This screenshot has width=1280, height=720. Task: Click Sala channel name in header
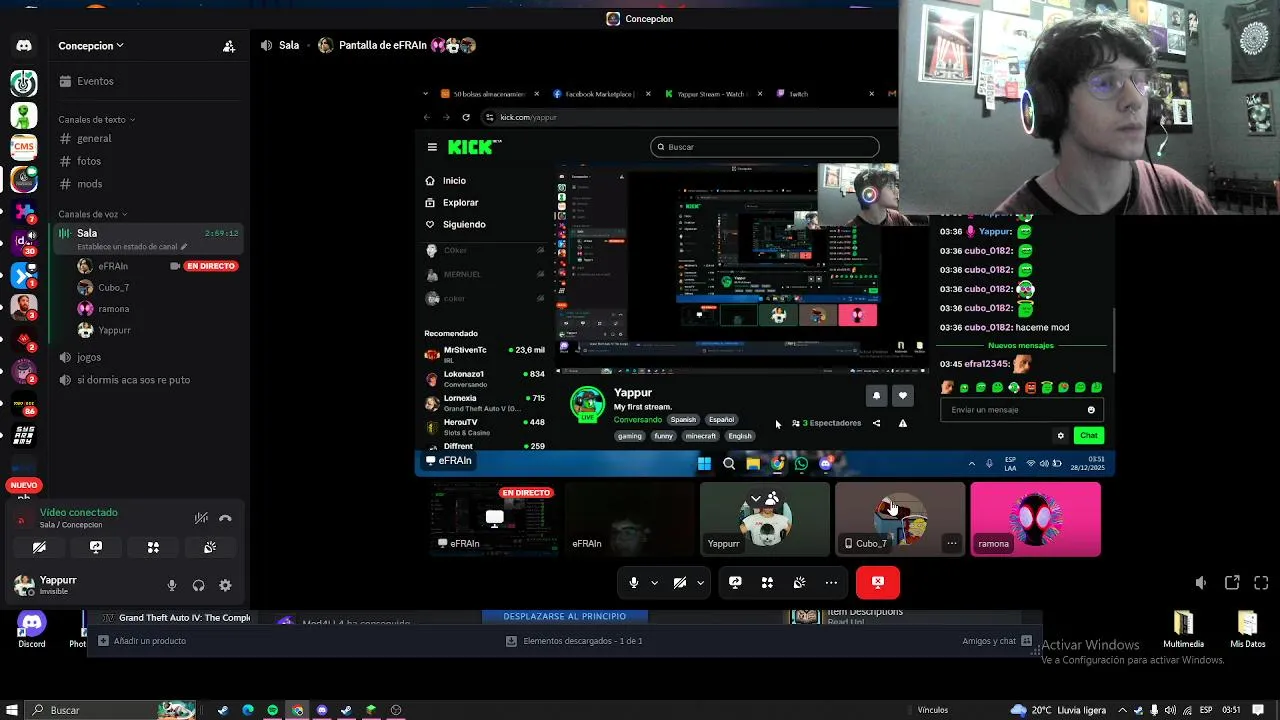[x=289, y=45]
